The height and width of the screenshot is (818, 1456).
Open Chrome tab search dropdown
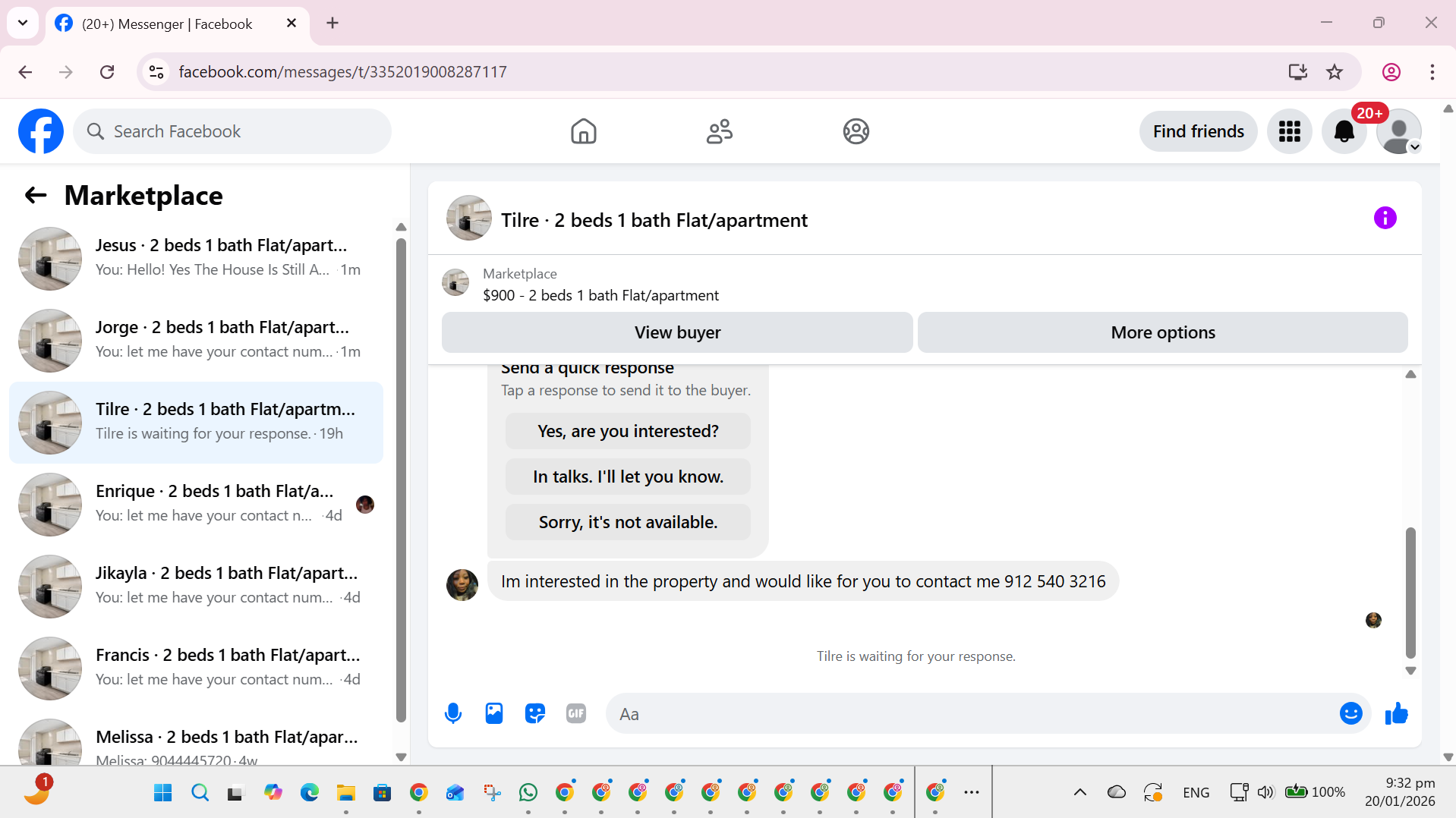click(23, 23)
